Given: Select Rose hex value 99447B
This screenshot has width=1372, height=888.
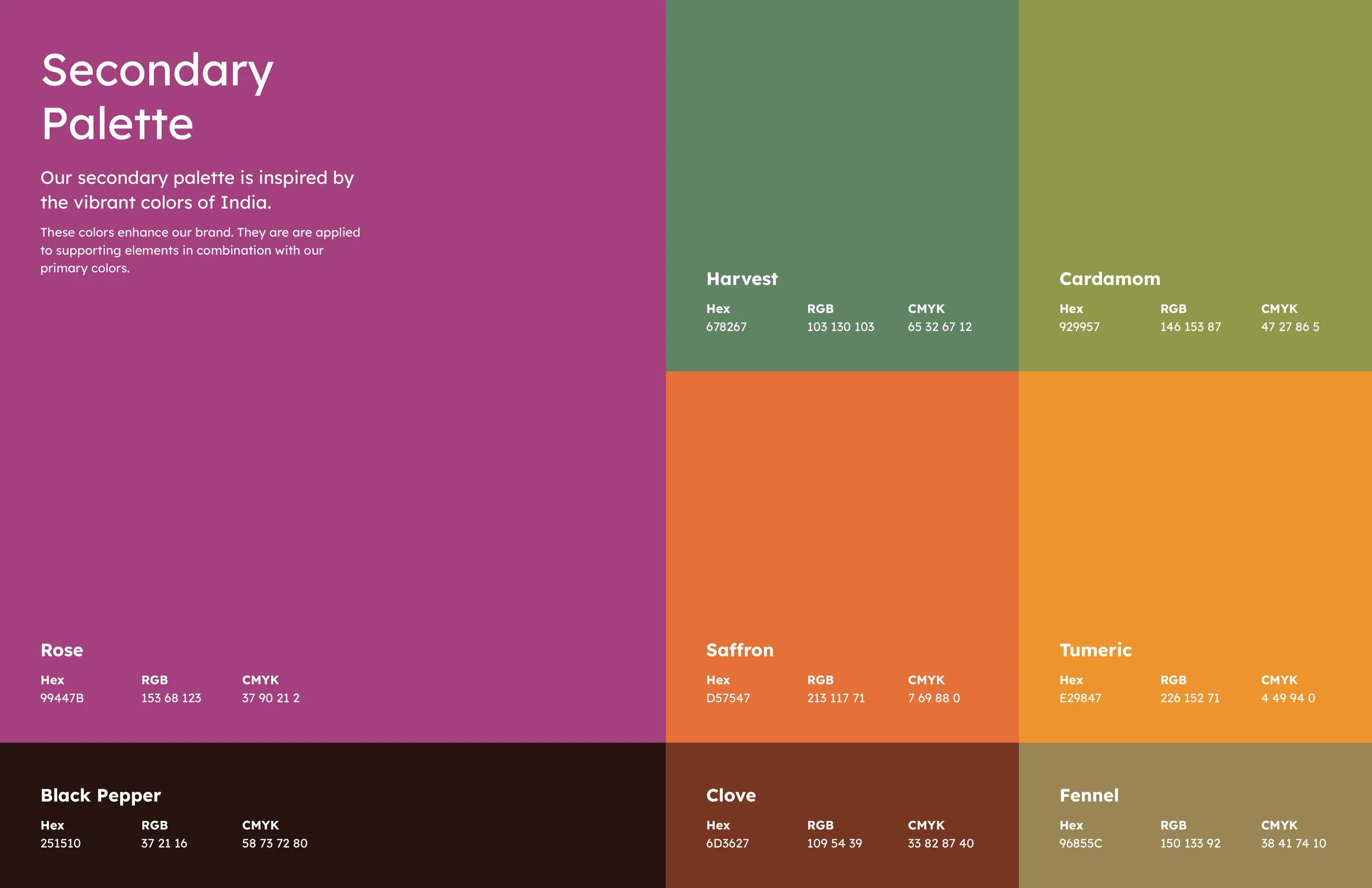Looking at the screenshot, I should tap(62, 698).
